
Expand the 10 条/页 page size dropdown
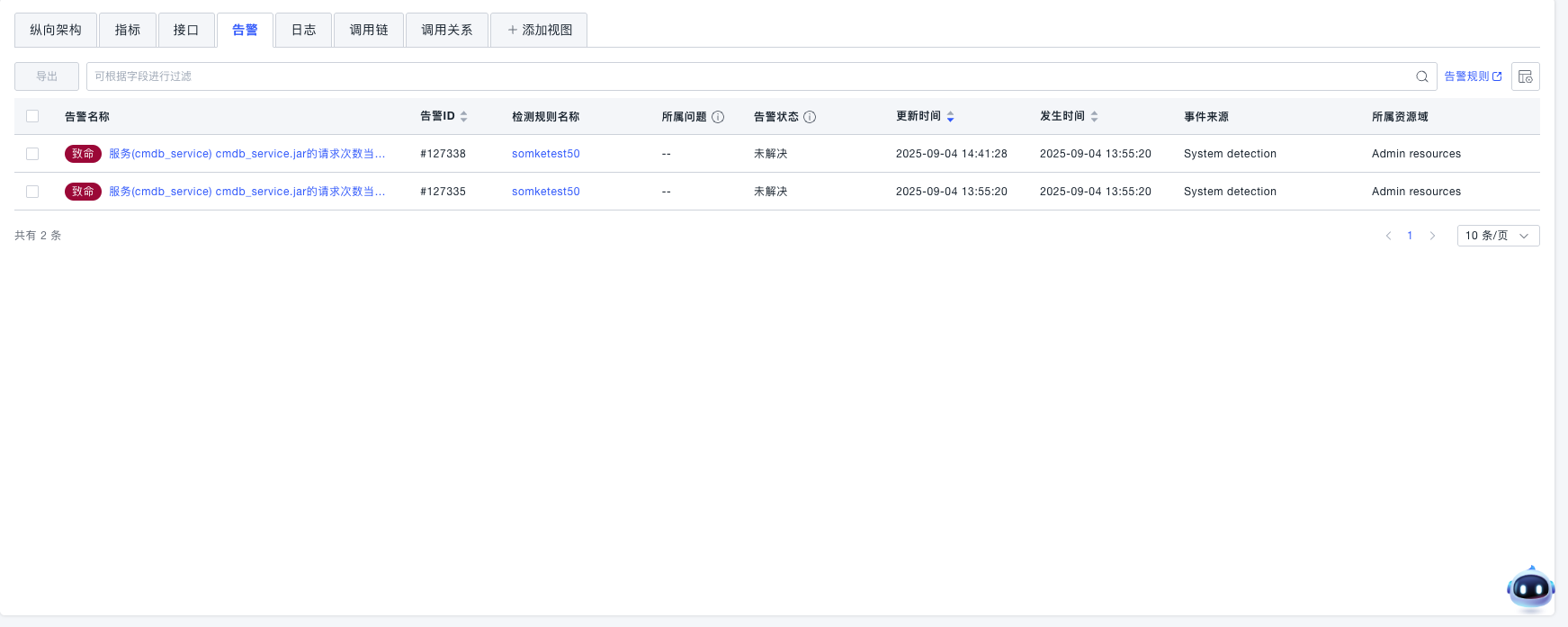[x=1498, y=236]
